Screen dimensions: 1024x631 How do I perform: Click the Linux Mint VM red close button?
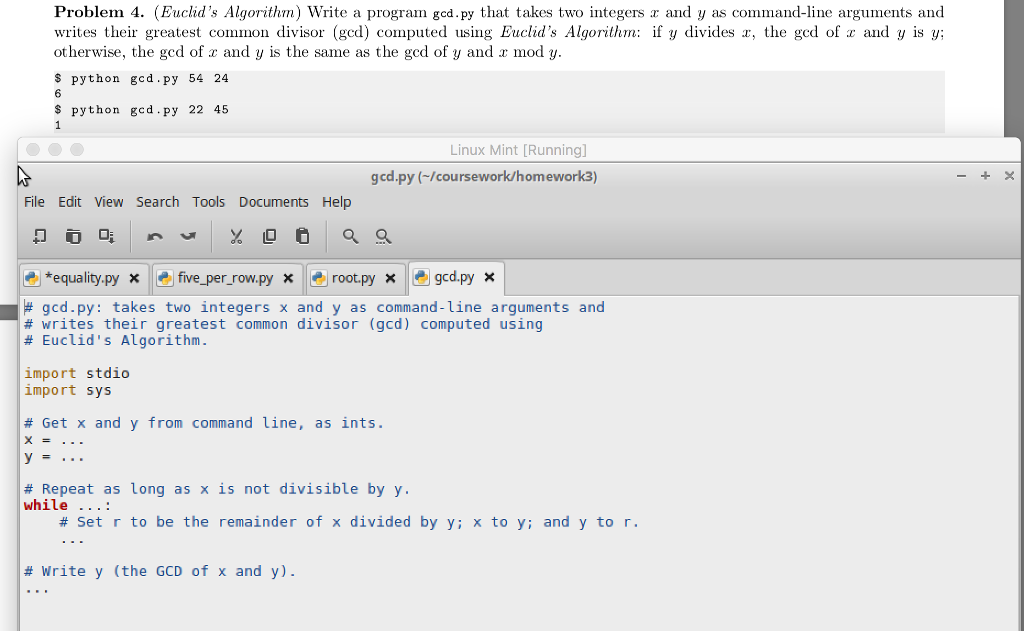click(x=33, y=150)
